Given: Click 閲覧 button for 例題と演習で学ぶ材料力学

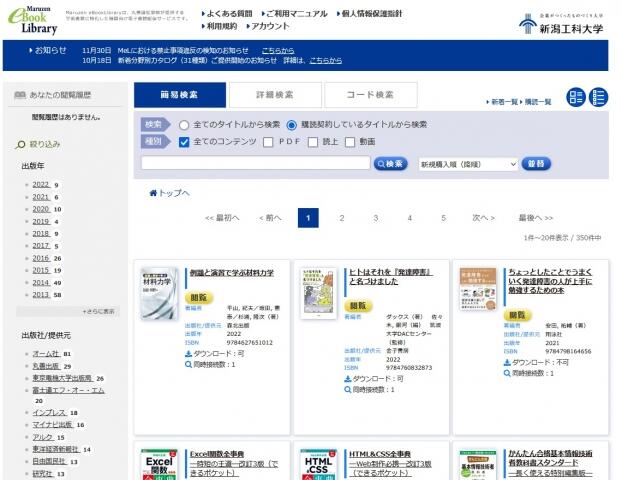Looking at the screenshot, I should (x=201, y=297).
